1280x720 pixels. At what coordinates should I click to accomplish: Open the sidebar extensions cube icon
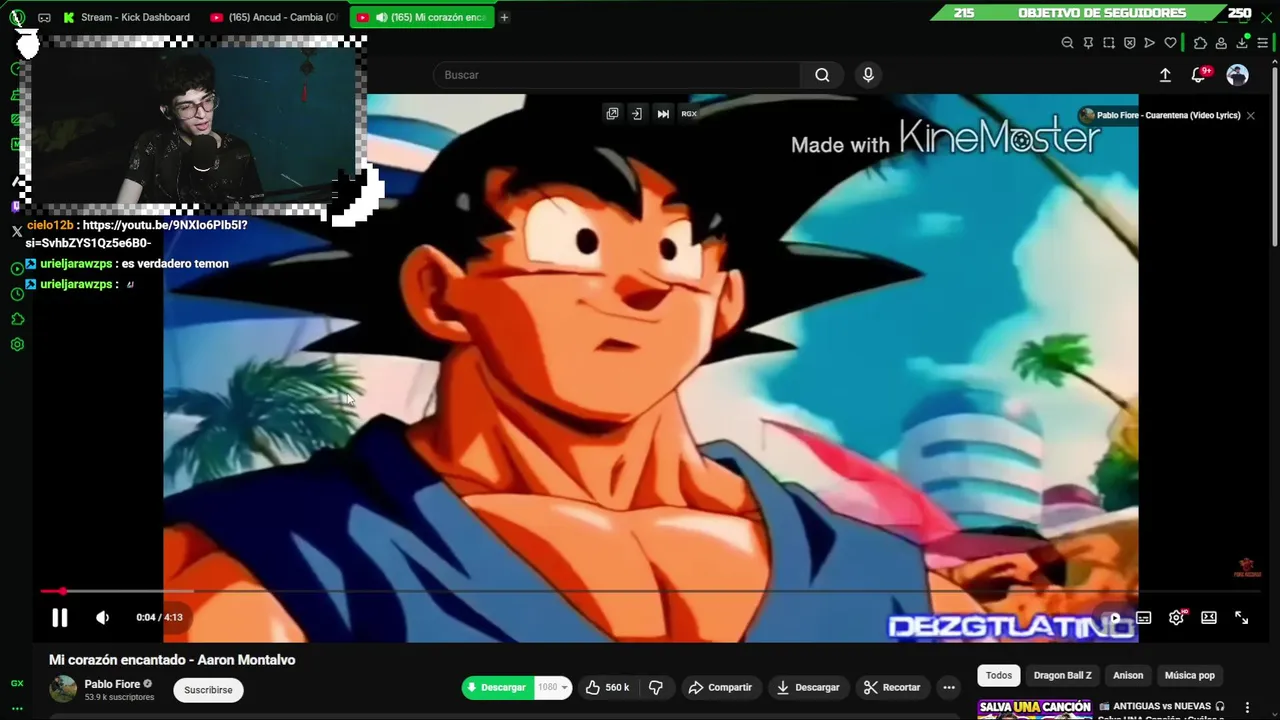point(17,319)
